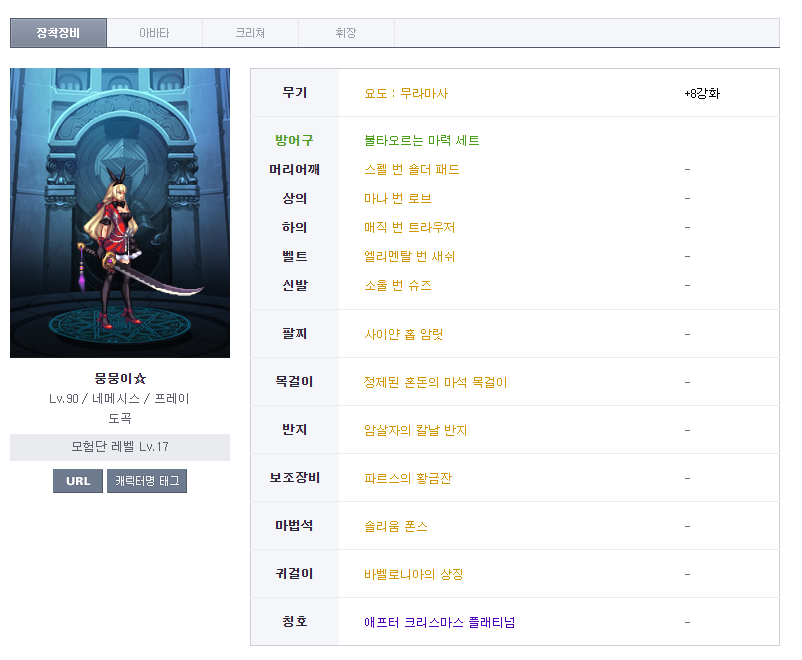The width and height of the screenshot is (802, 660).
Task: Click the character portrait image
Action: tap(120, 213)
